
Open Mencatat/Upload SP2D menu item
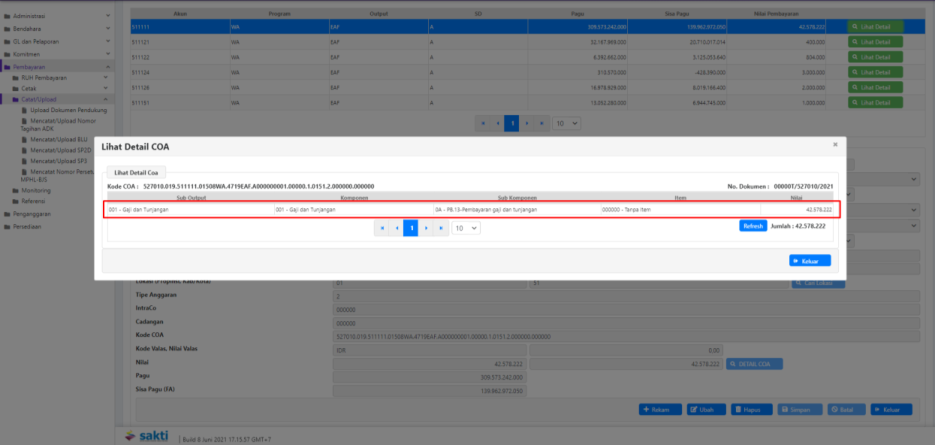[59, 149]
